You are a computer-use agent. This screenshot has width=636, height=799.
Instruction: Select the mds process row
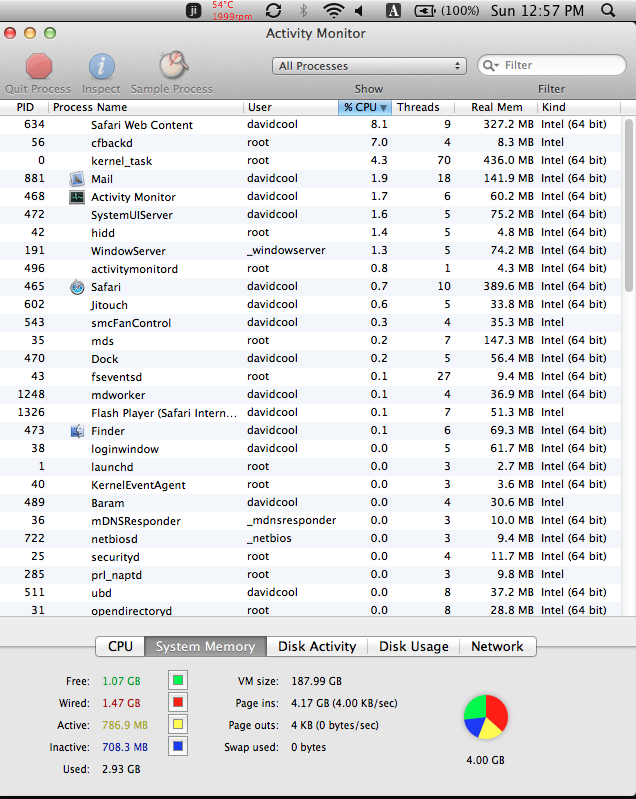coord(310,340)
